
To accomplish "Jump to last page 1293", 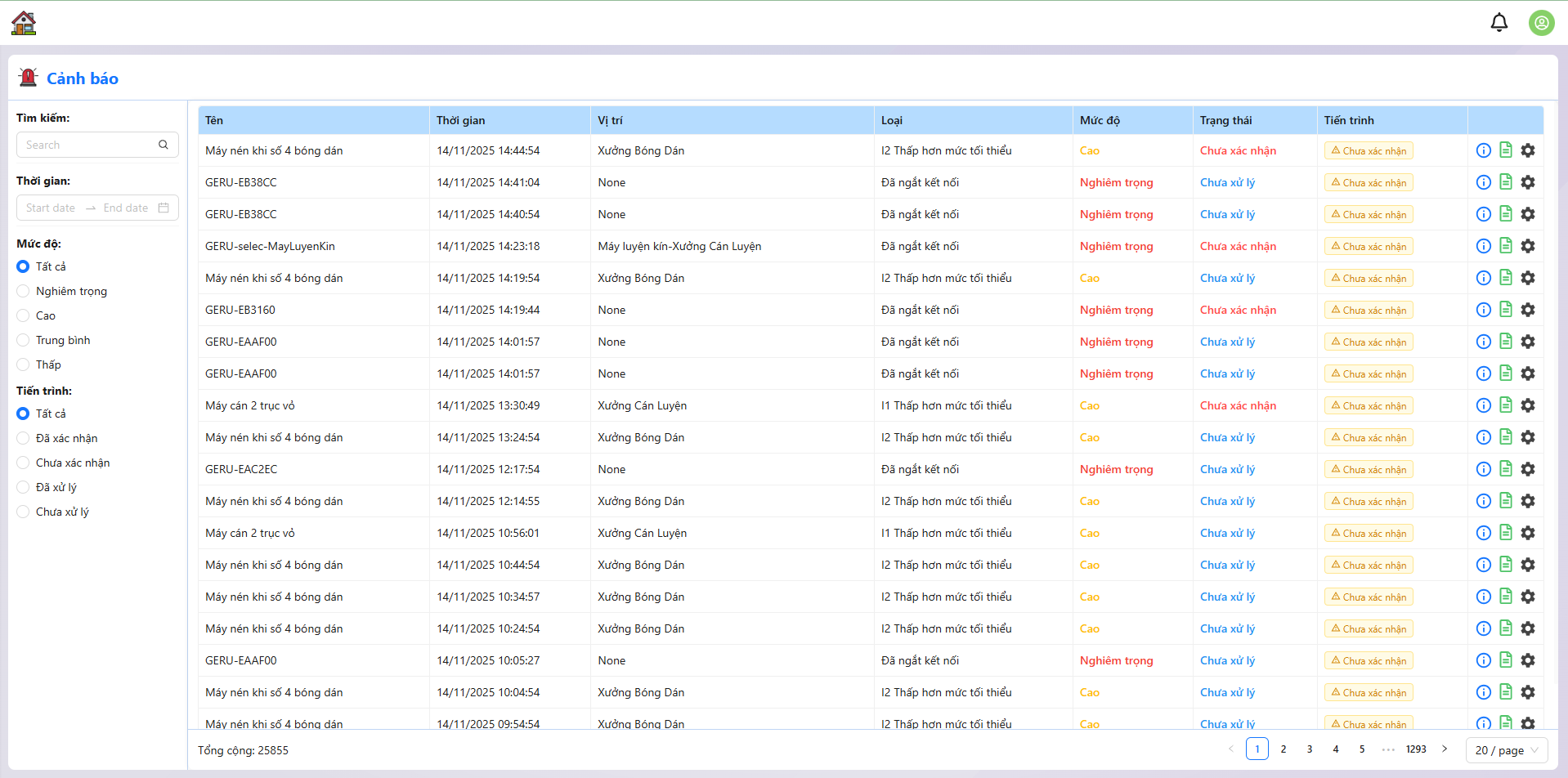I will (x=1416, y=749).
